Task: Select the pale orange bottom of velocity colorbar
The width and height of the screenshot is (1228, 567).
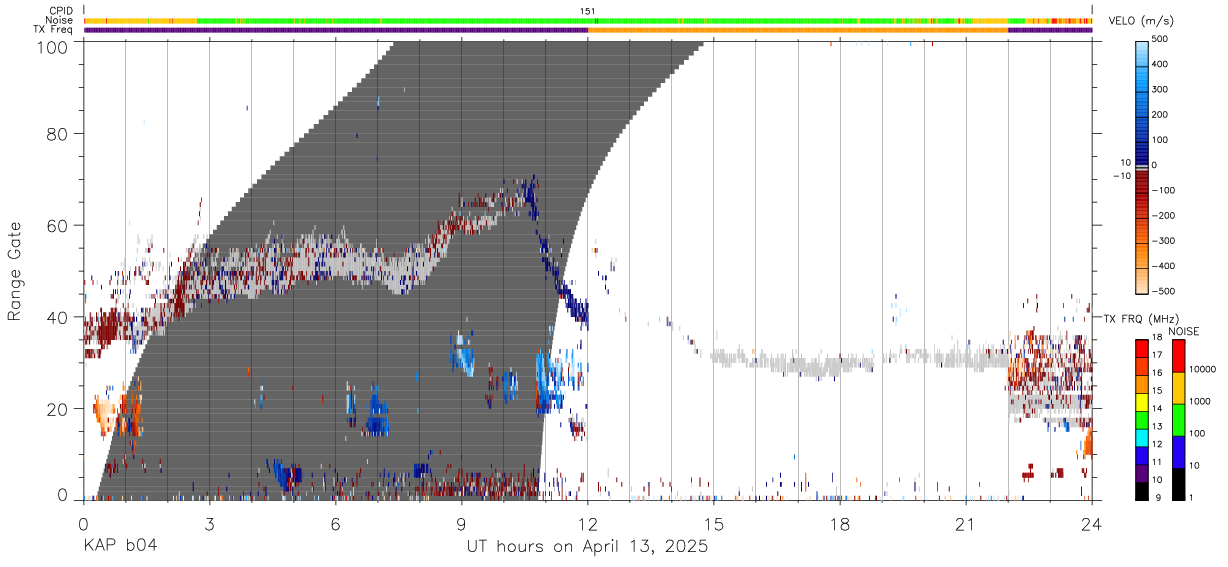Action: coord(1142,283)
